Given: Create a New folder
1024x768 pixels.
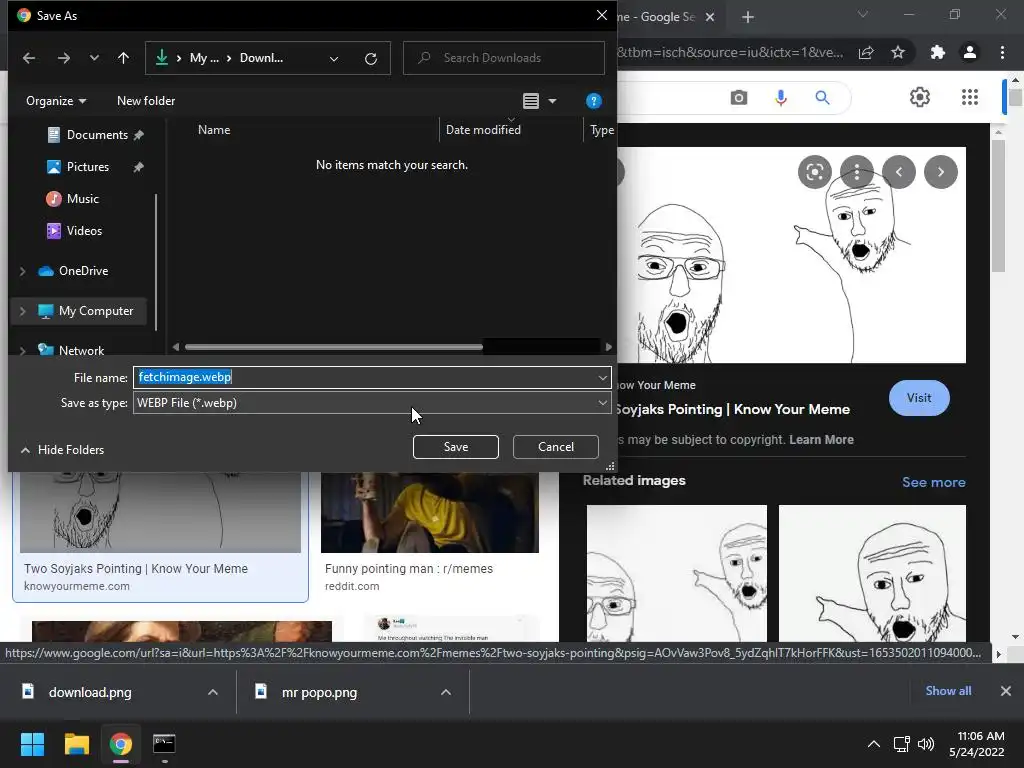Looking at the screenshot, I should pyautogui.click(x=146, y=101).
